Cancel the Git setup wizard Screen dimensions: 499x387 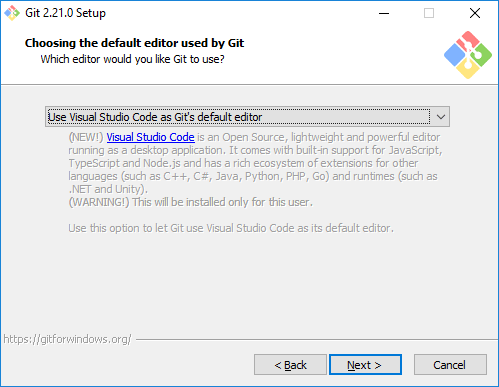click(x=450, y=365)
